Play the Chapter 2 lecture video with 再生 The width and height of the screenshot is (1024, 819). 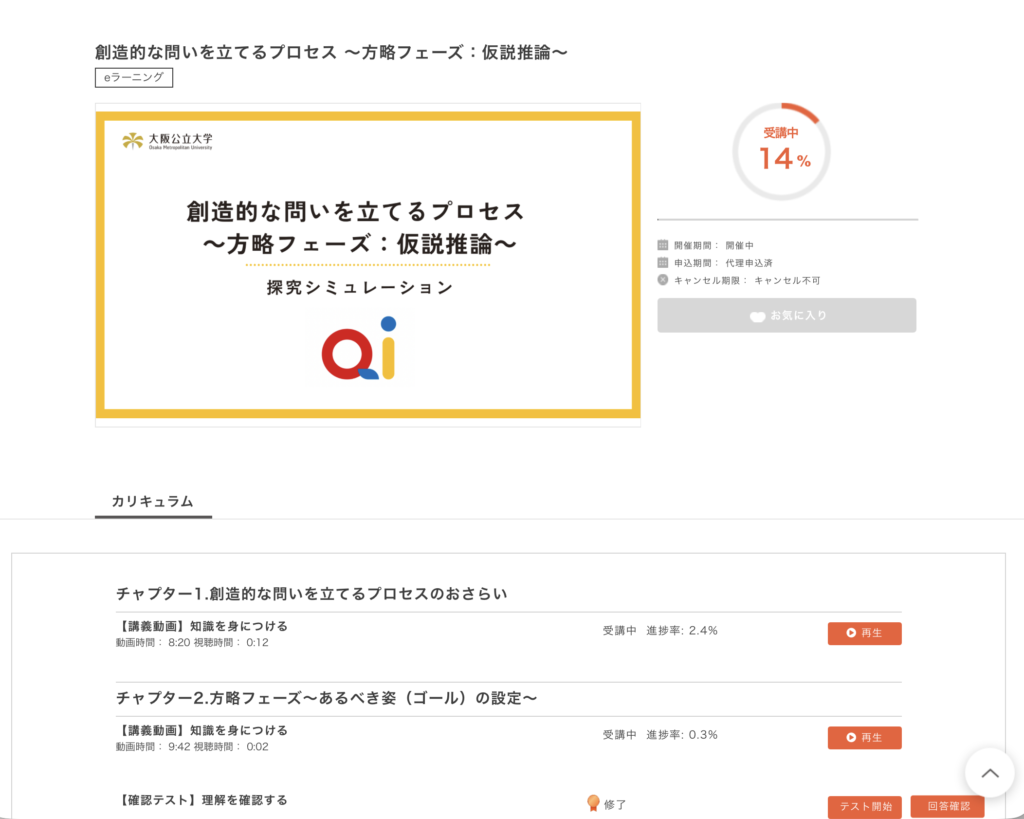(x=864, y=737)
